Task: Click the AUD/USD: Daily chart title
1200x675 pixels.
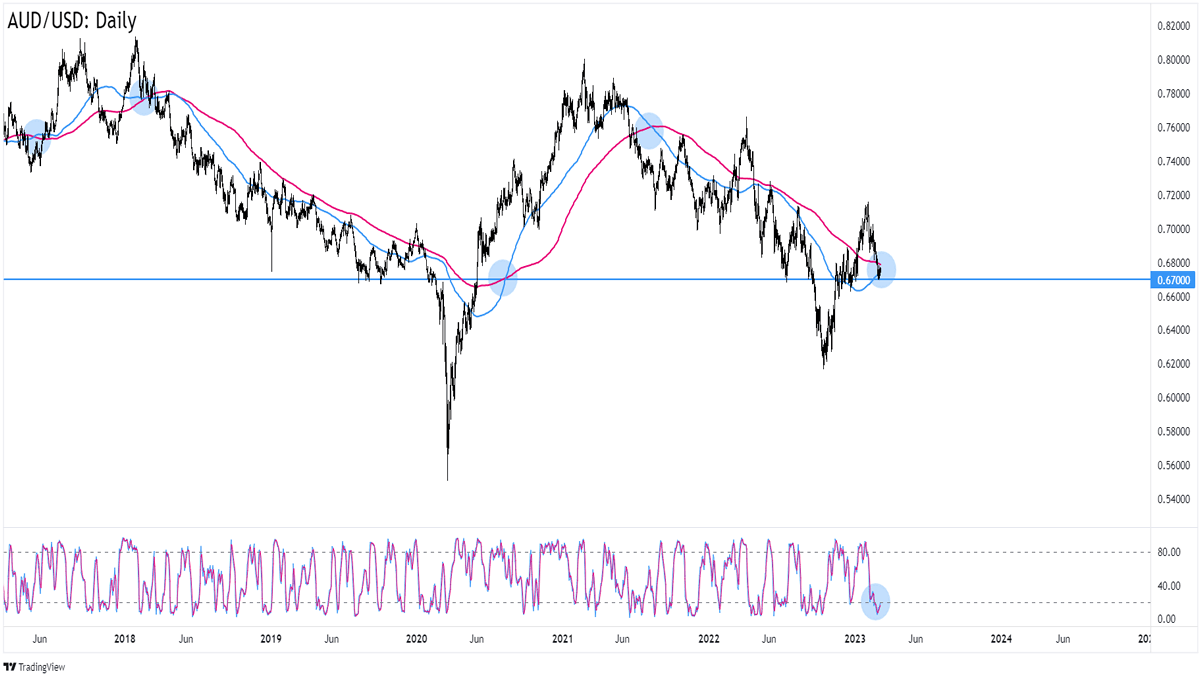Action: (x=72, y=20)
